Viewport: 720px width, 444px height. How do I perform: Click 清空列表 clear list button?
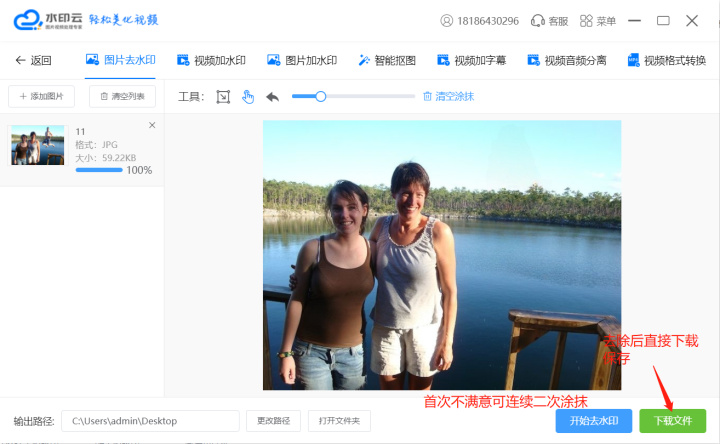point(122,97)
